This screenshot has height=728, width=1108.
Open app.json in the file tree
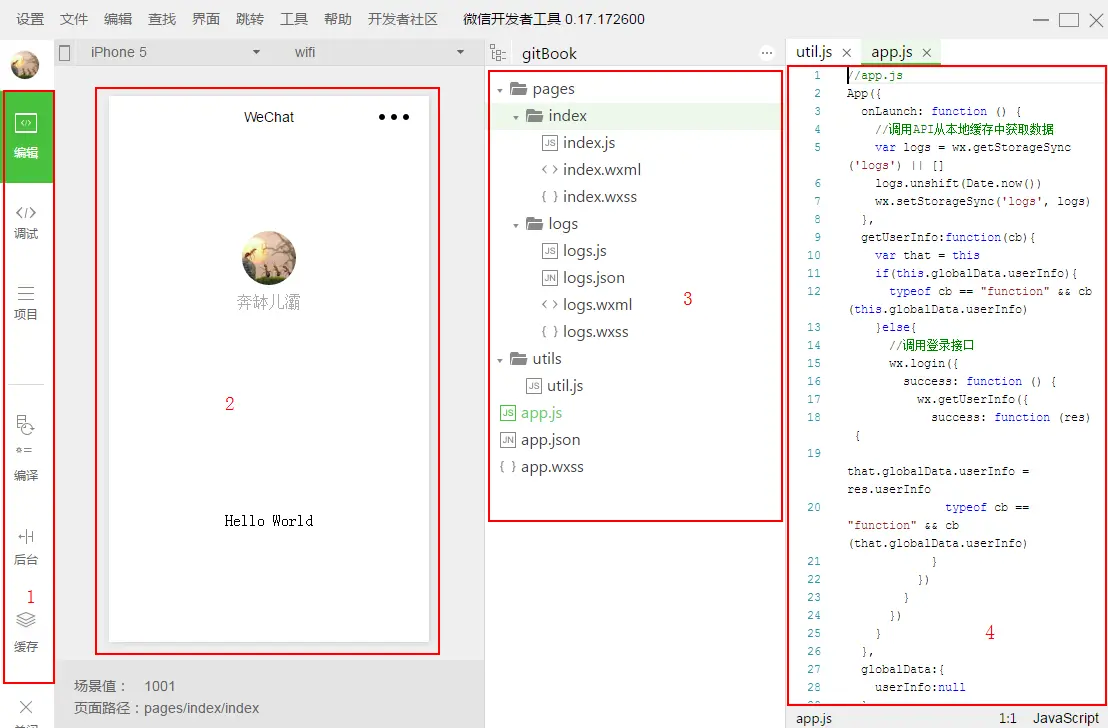click(x=550, y=440)
